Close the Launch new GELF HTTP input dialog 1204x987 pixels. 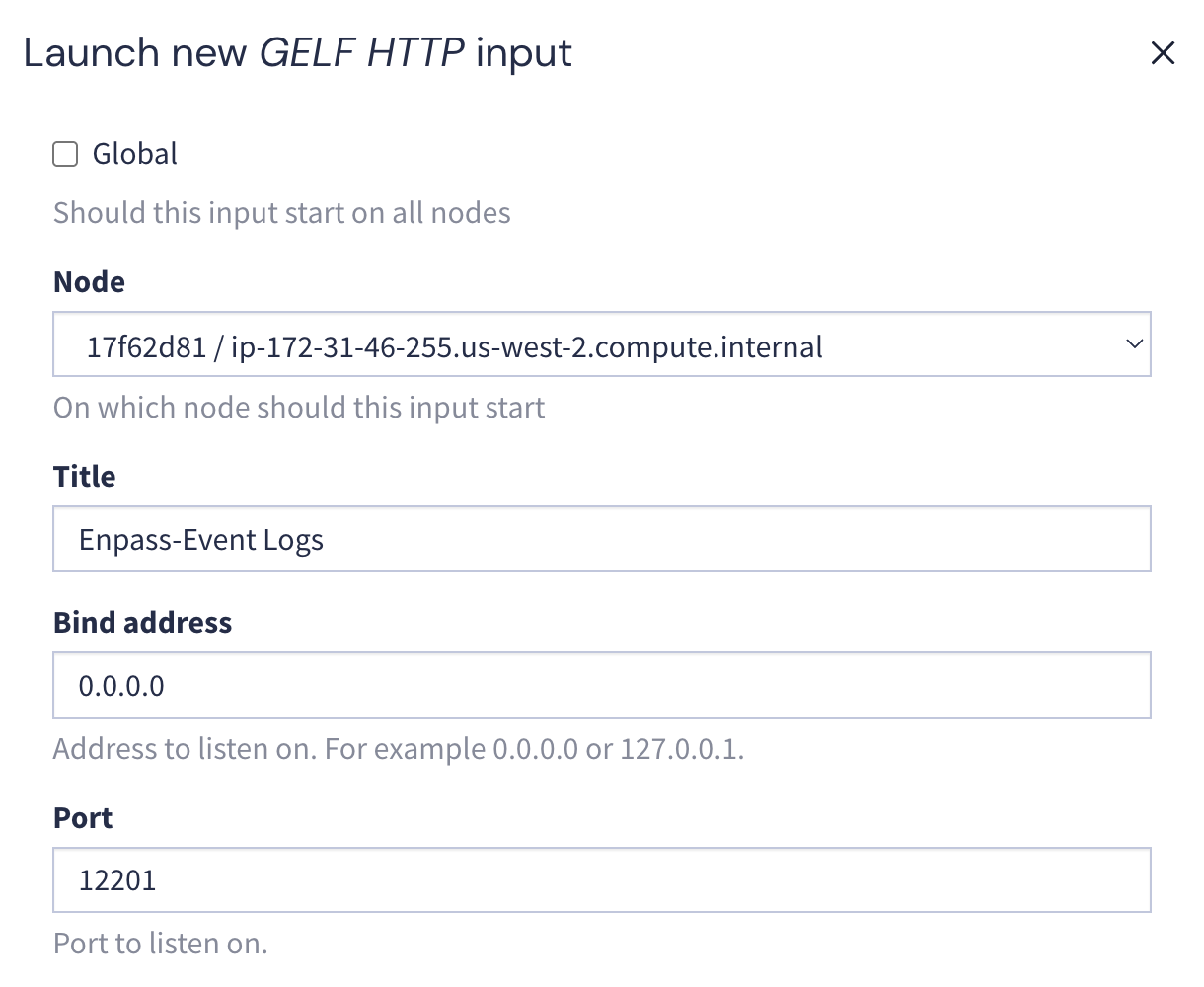(1163, 54)
